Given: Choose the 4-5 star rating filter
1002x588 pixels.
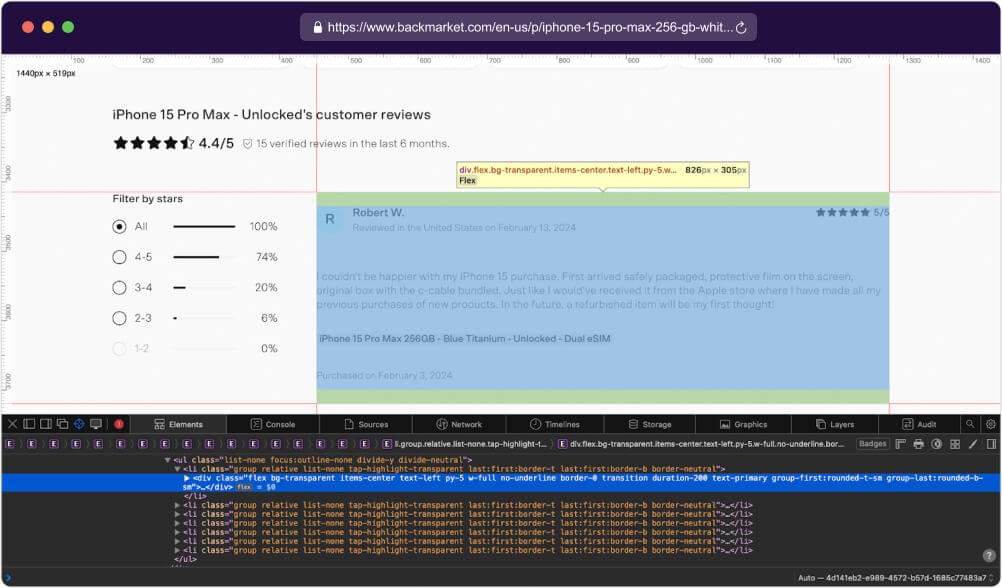Looking at the screenshot, I should point(119,257).
